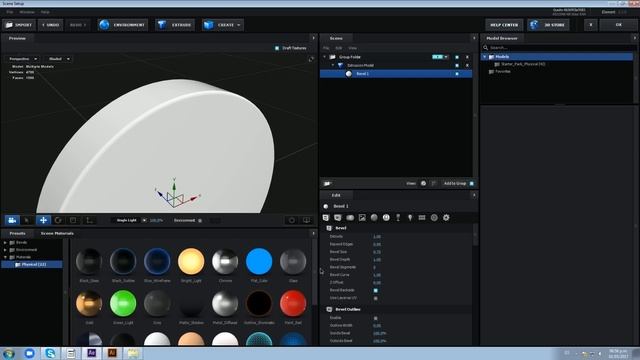Screen dimensions: 640x360
Task: Activate the move gizmo tool
Action: 43,220
